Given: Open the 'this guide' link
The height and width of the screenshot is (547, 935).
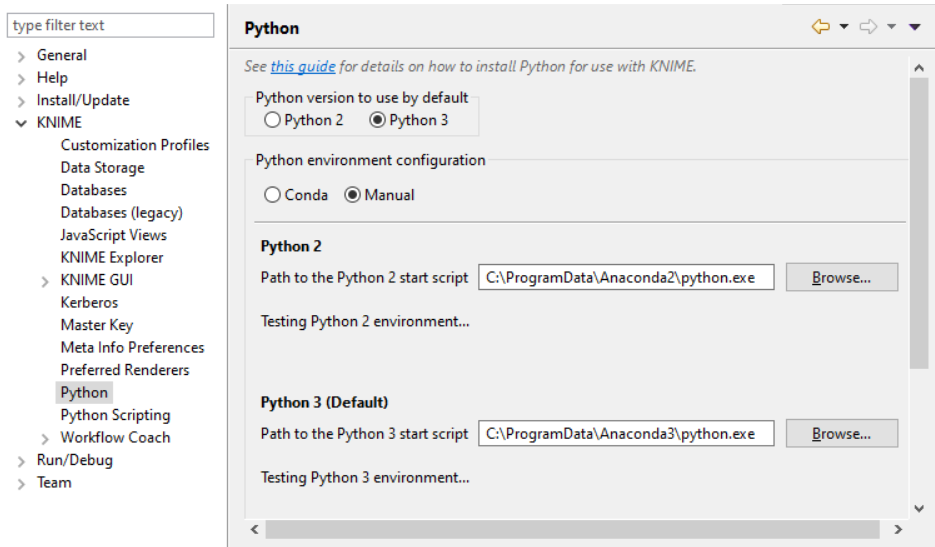Looking at the screenshot, I should pos(303,67).
